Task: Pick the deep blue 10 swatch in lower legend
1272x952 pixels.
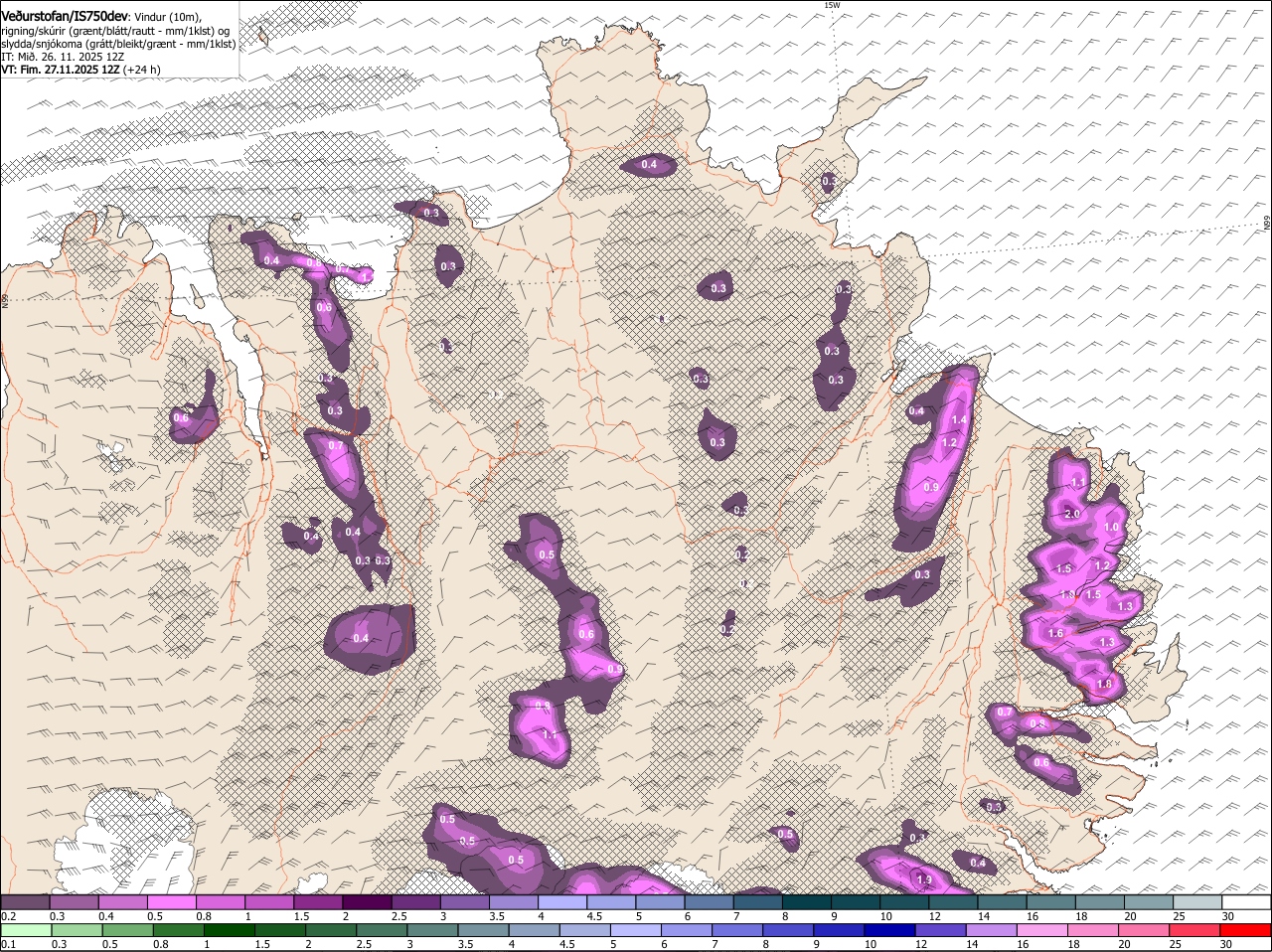Action: [x=890, y=930]
